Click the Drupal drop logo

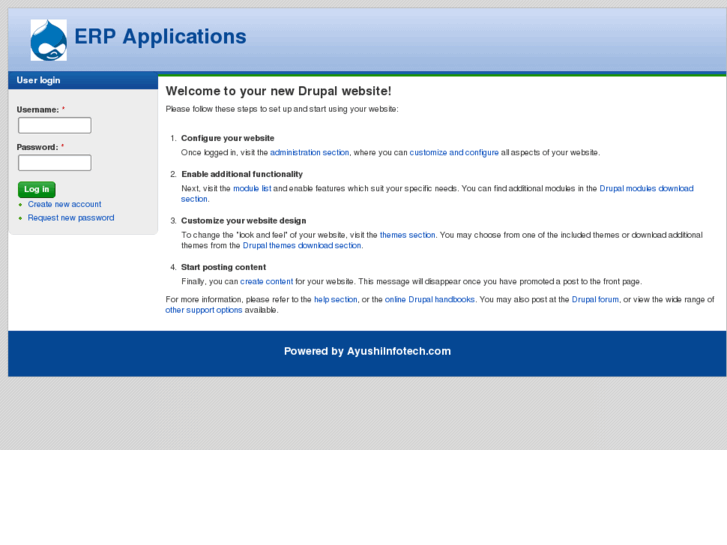[49, 40]
